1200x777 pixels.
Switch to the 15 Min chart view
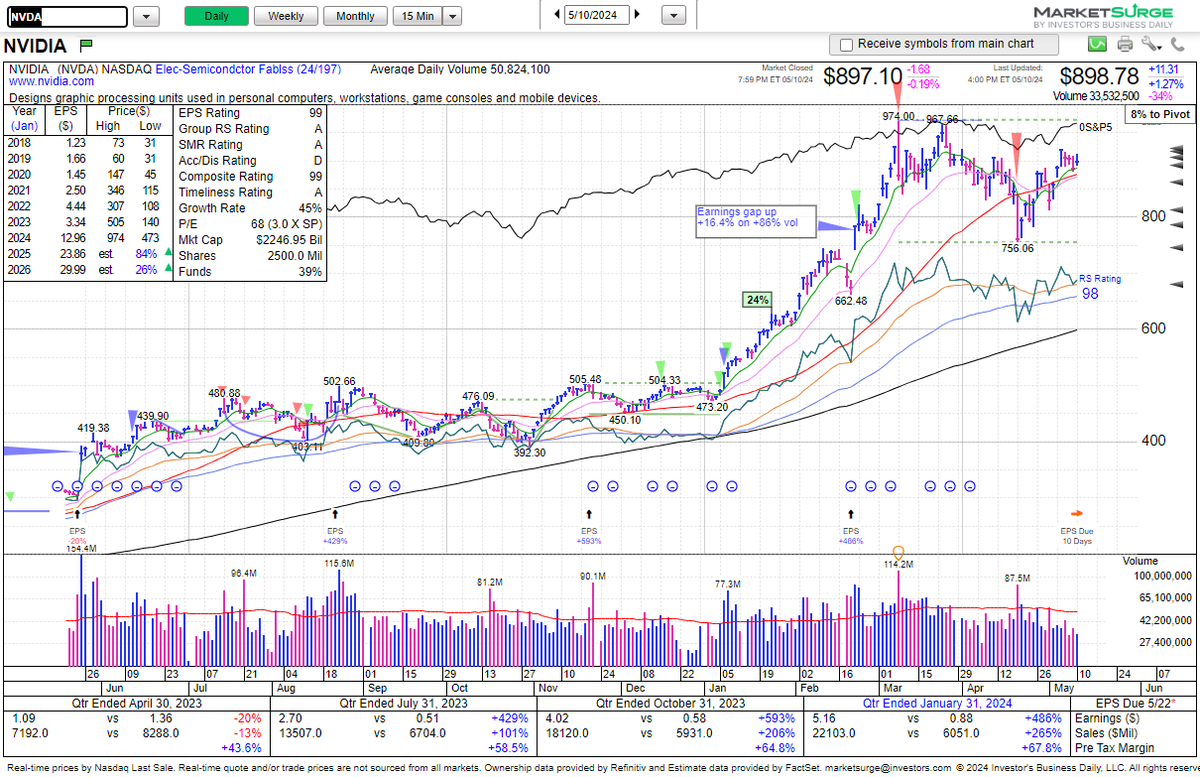418,16
